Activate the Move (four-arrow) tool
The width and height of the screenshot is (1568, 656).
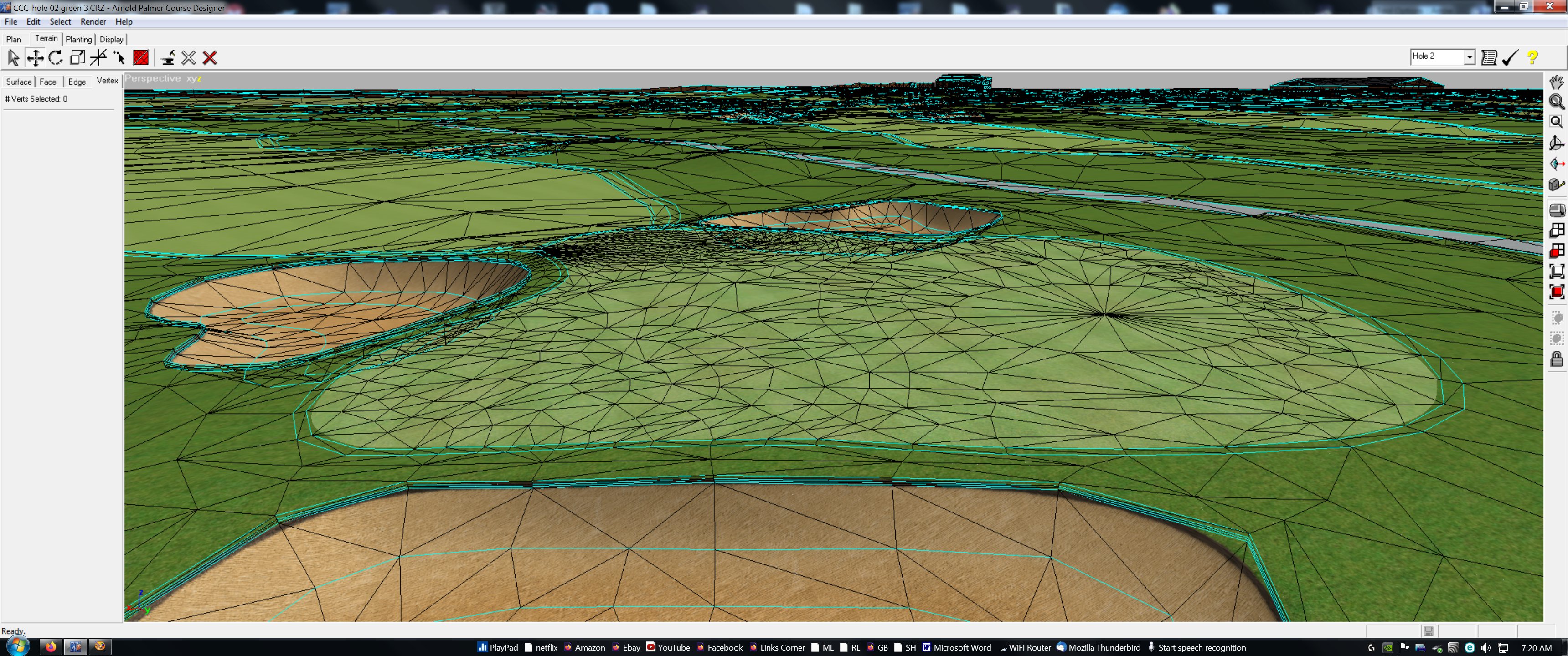pyautogui.click(x=35, y=58)
